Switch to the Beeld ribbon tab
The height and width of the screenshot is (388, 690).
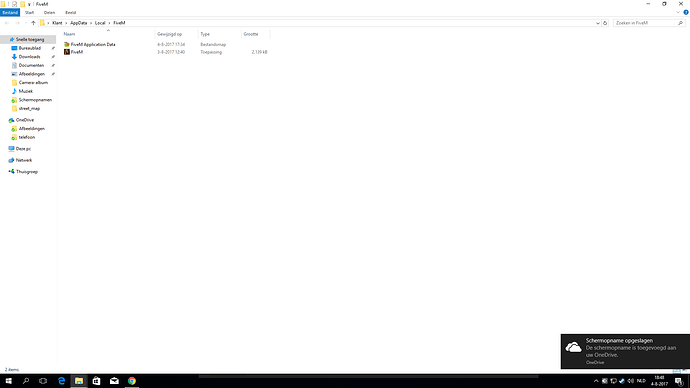tap(70, 12)
